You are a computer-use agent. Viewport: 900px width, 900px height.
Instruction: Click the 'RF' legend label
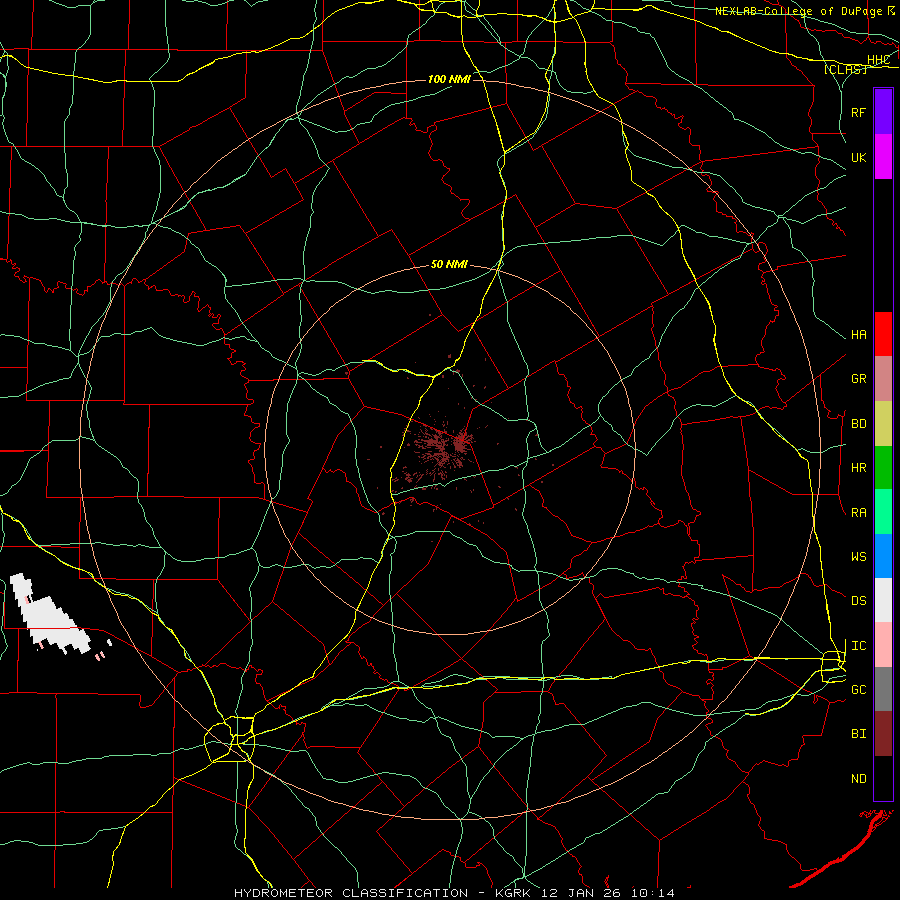coord(858,112)
